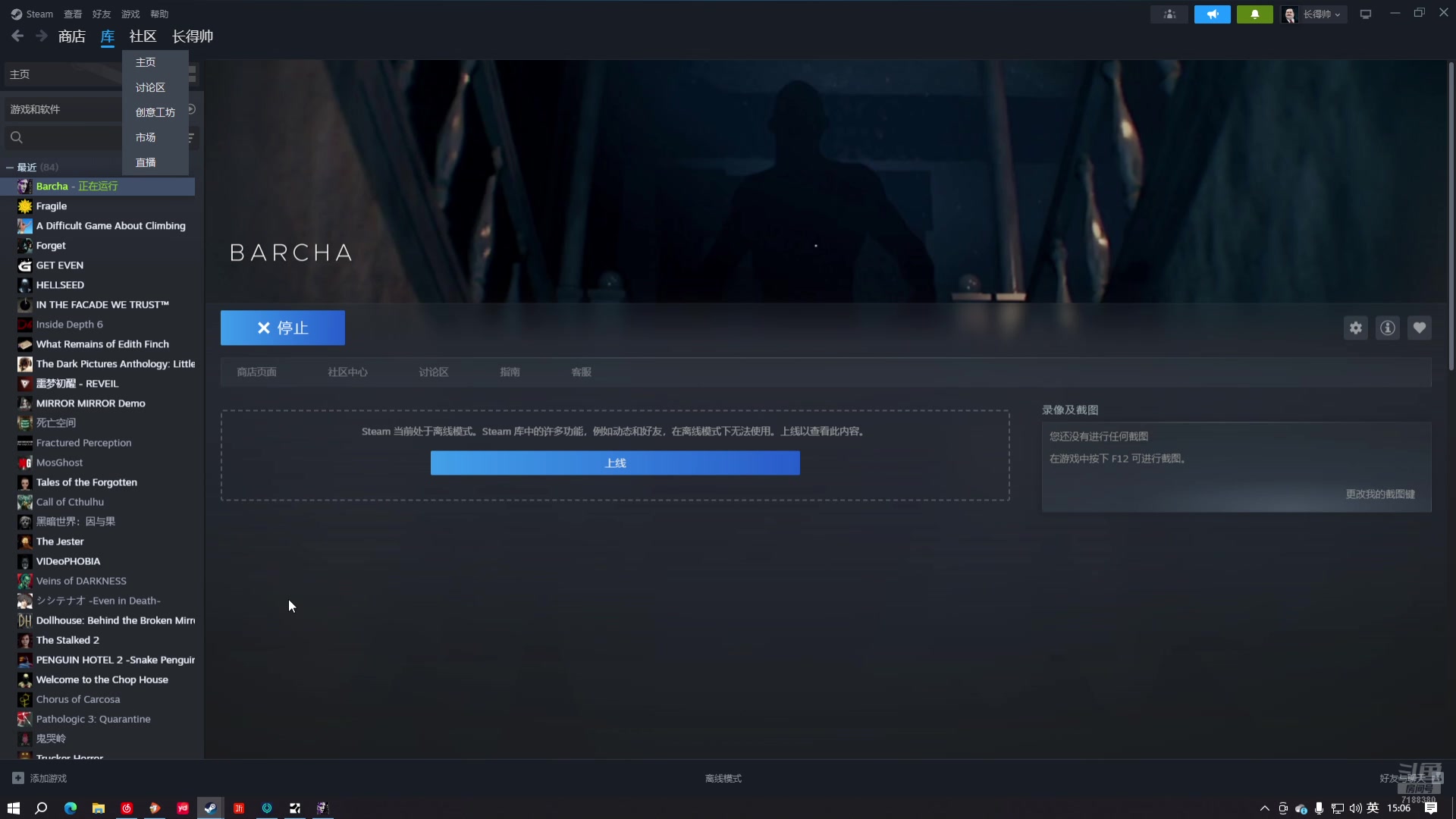
Task: Select Chorus of Carcosa in the list
Action: pos(98,699)
